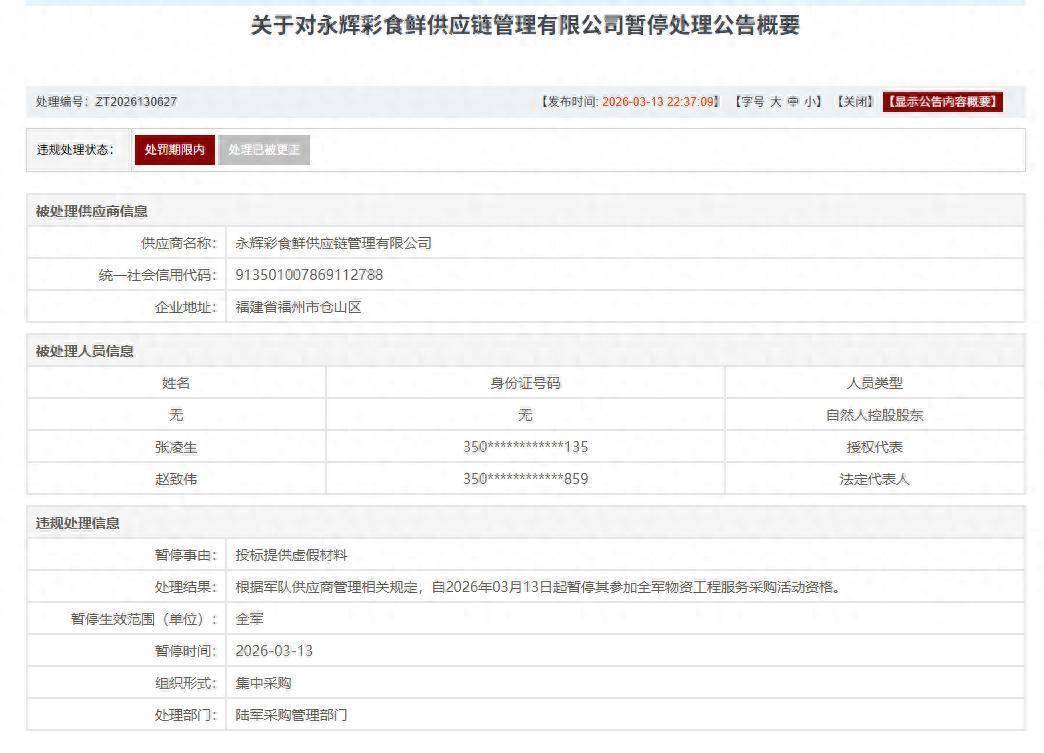Click the 显示公告内容概要 button
The width and height of the screenshot is (1044, 753).
942,102
